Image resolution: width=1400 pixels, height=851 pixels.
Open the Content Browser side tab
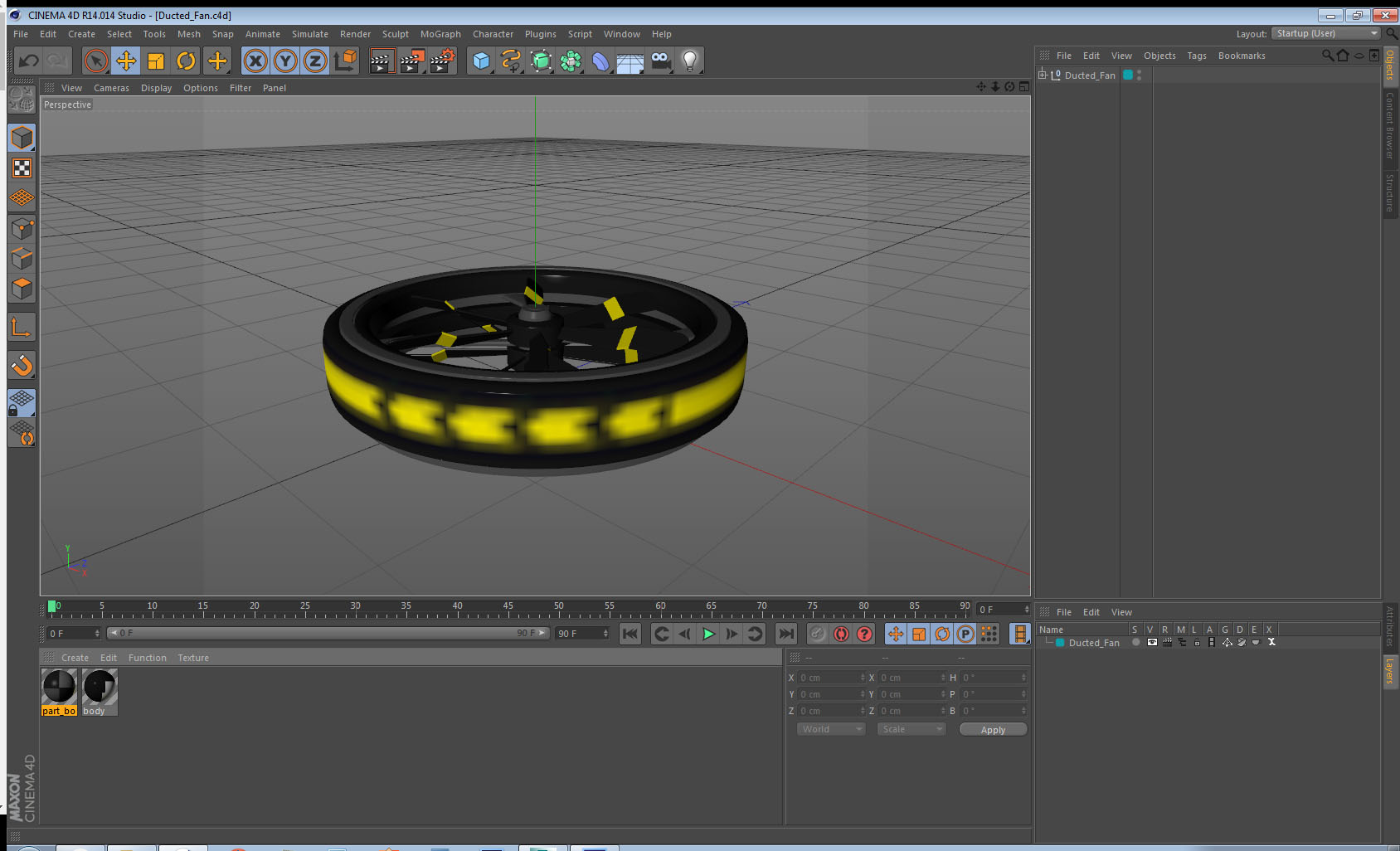point(1390,125)
